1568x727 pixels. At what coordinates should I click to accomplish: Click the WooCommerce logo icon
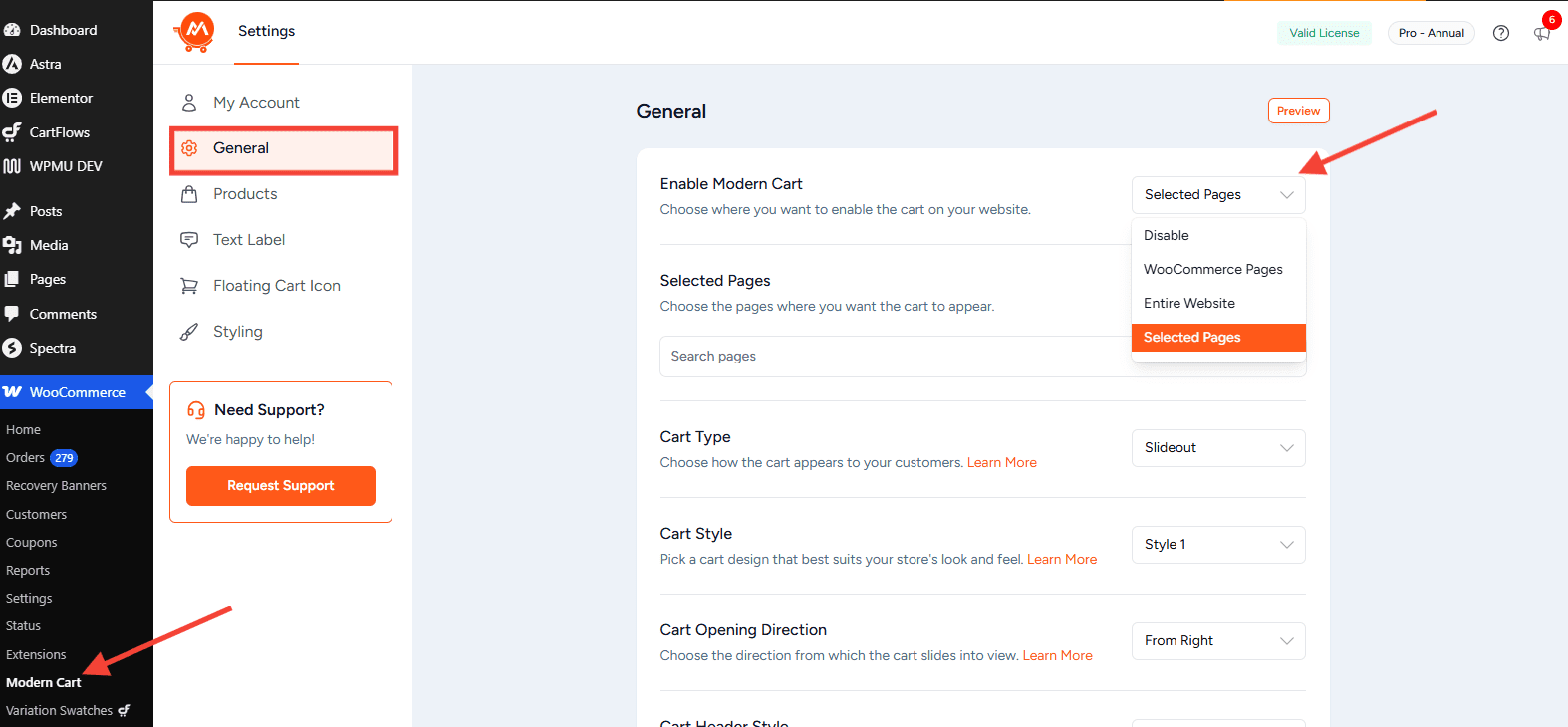click(12, 392)
